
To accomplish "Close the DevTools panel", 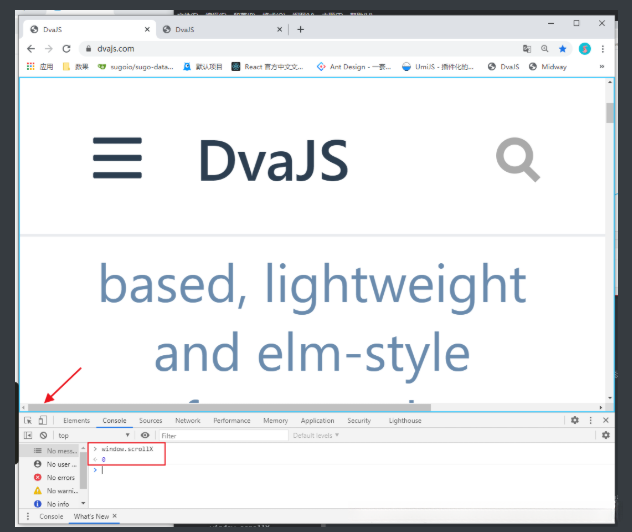I will click(x=605, y=420).
